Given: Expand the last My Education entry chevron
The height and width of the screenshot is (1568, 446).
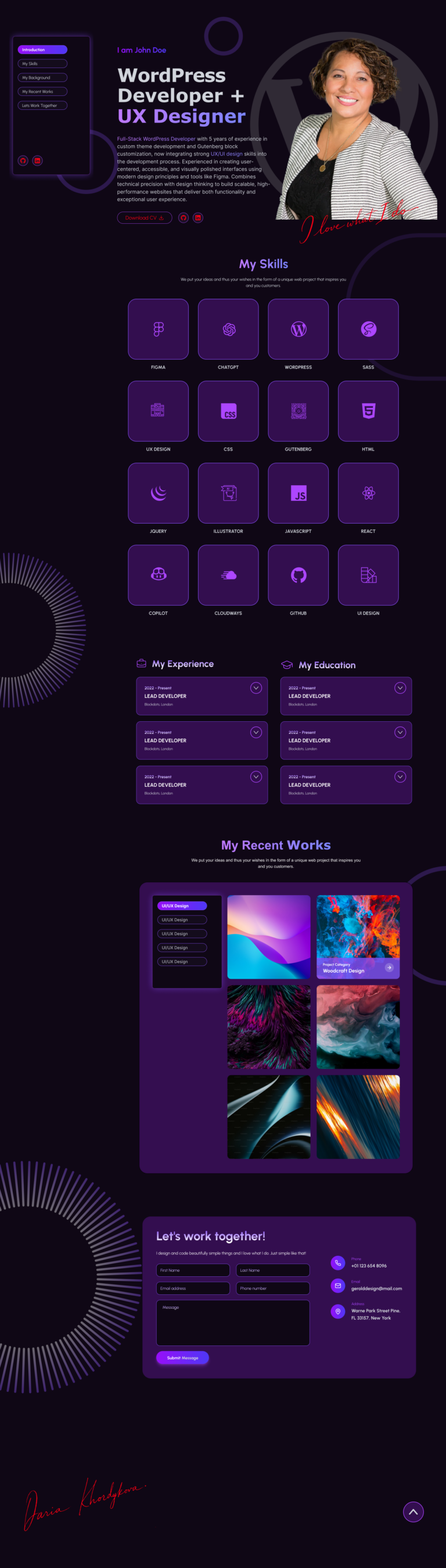Looking at the screenshot, I should pyautogui.click(x=400, y=776).
